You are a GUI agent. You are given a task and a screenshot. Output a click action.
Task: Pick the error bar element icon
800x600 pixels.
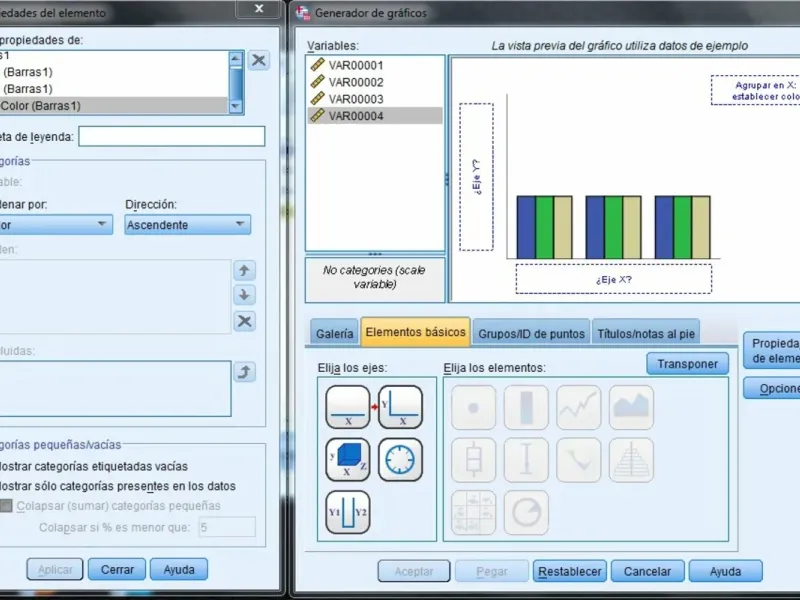(526, 460)
